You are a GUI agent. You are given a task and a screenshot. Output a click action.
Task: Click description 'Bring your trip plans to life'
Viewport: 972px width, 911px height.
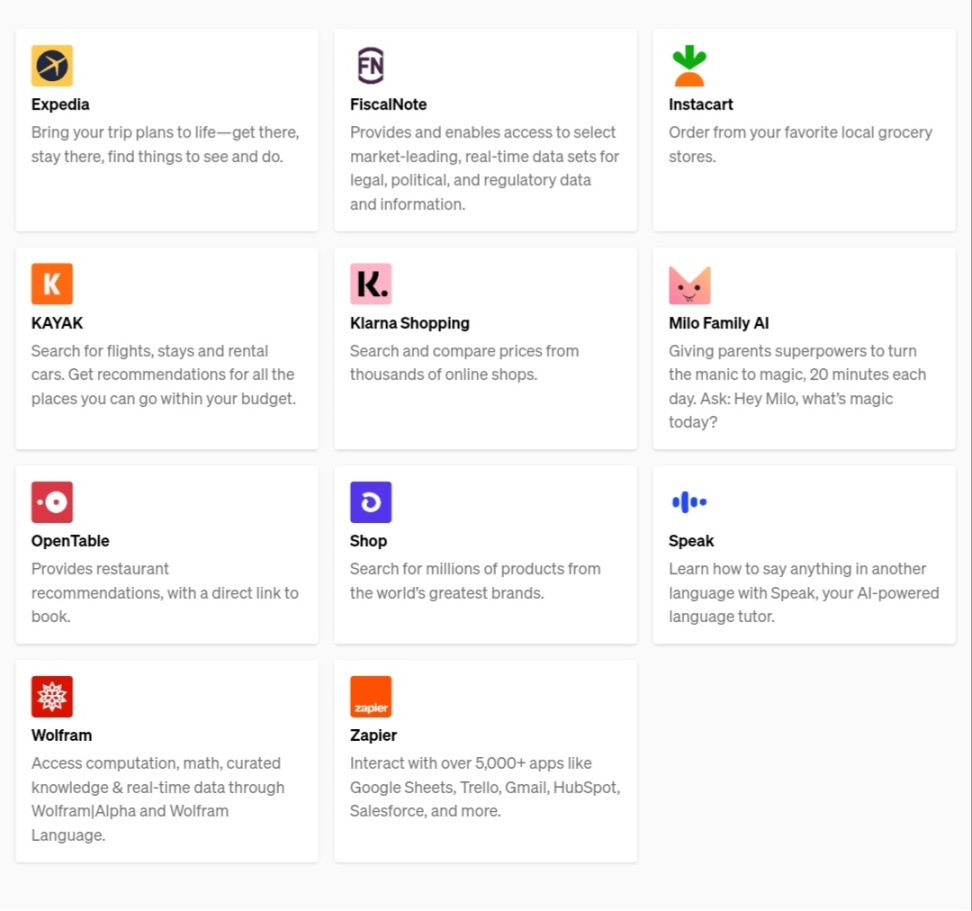point(166,144)
